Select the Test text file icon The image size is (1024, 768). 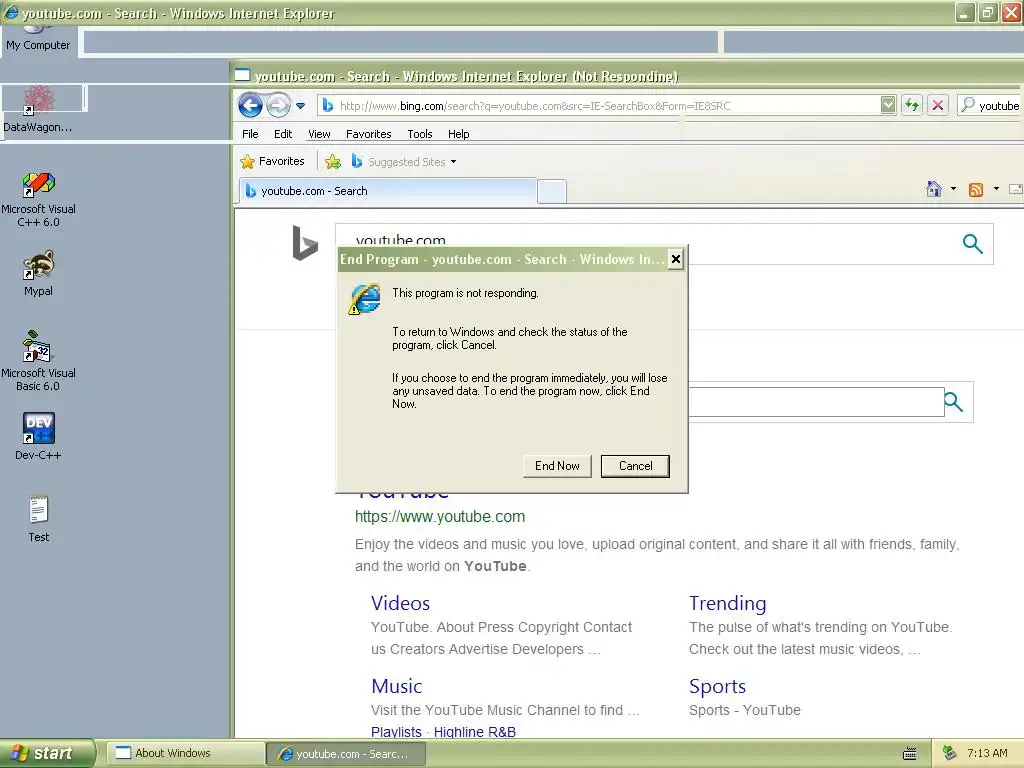coord(39,519)
